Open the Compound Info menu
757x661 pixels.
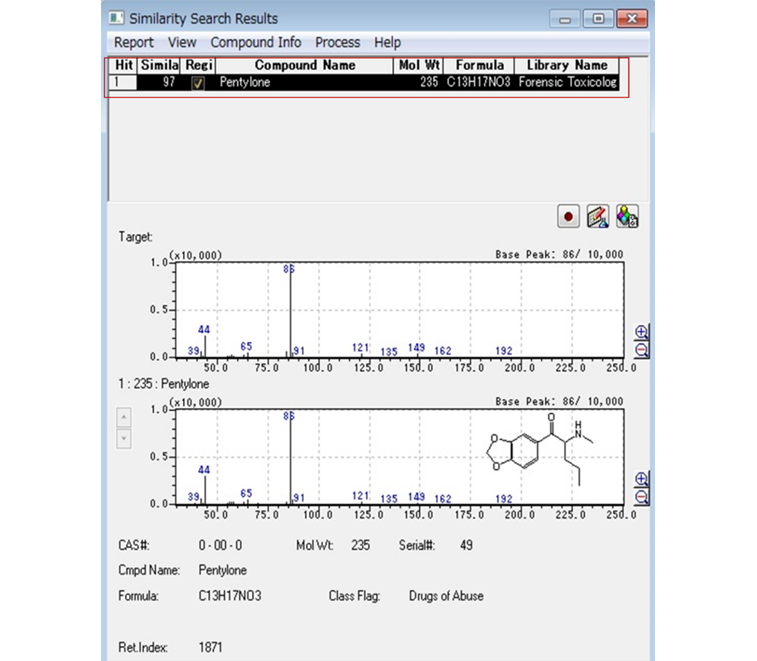click(x=256, y=42)
